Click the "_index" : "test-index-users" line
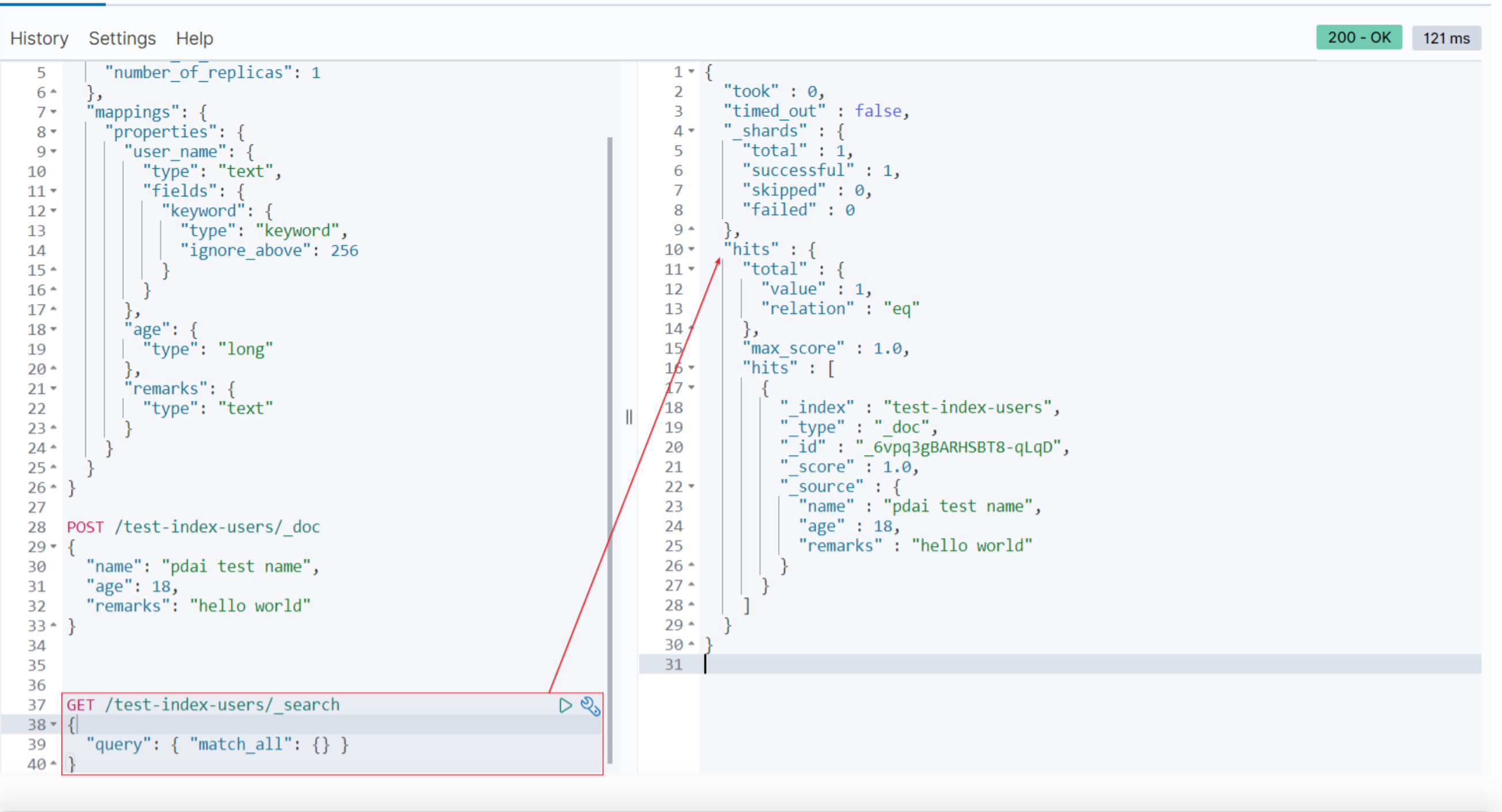 [919, 407]
